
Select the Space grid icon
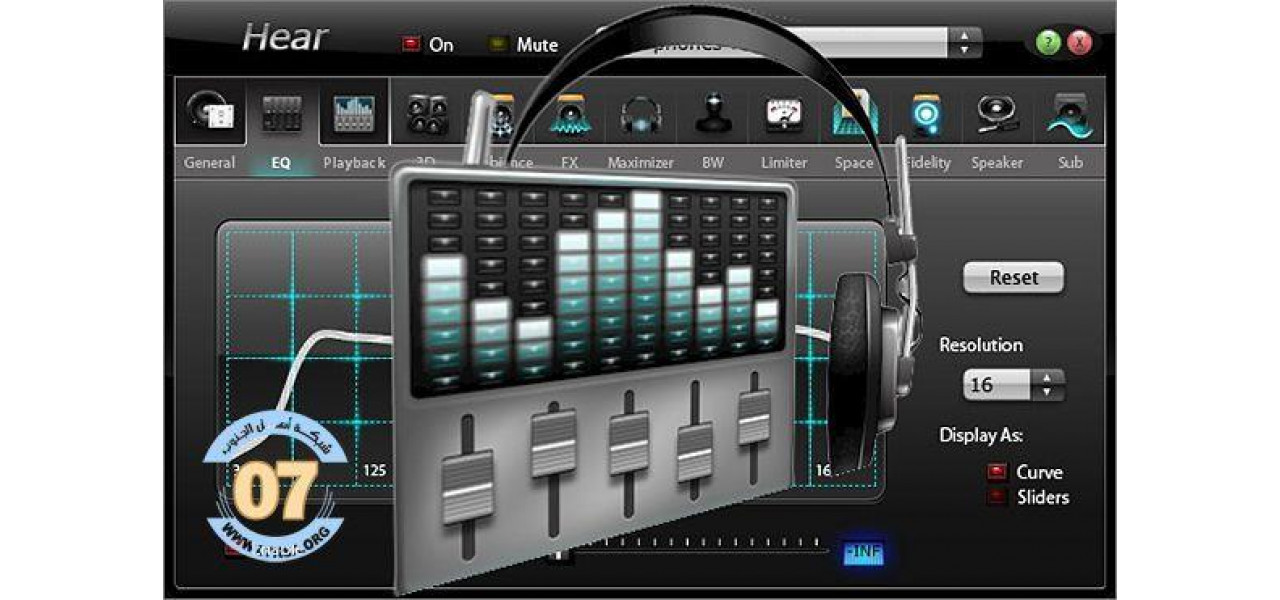click(x=854, y=115)
